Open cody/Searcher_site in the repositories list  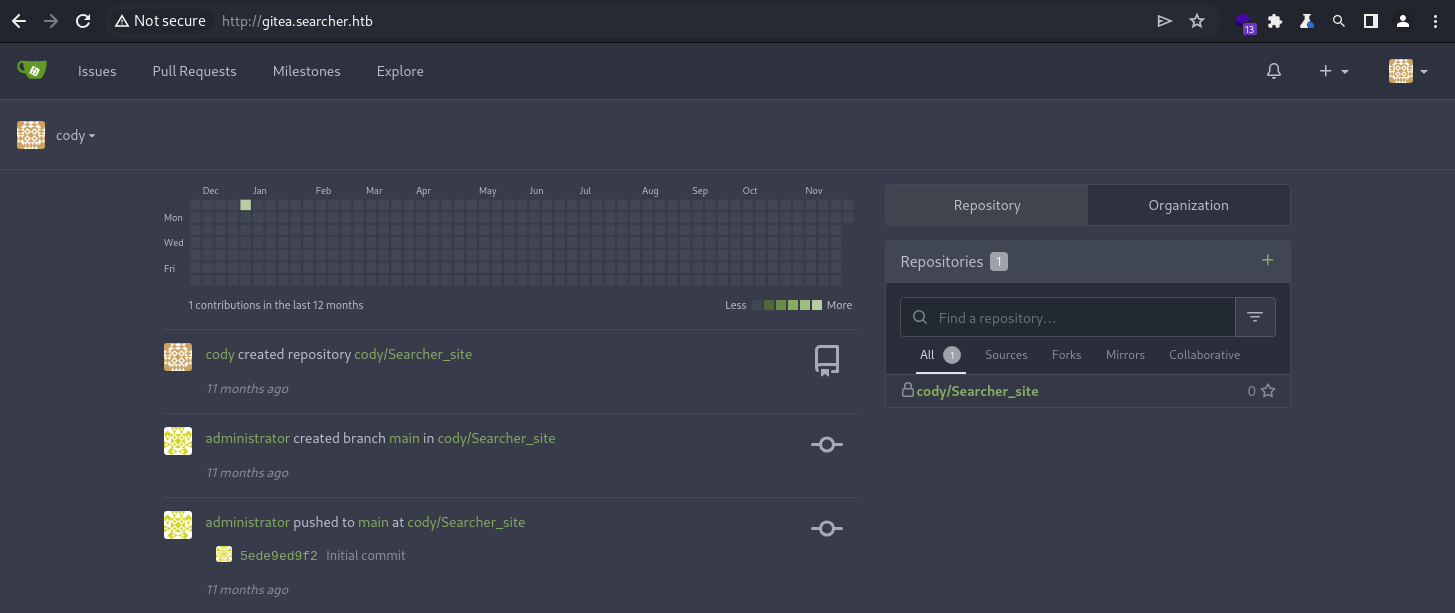click(977, 391)
